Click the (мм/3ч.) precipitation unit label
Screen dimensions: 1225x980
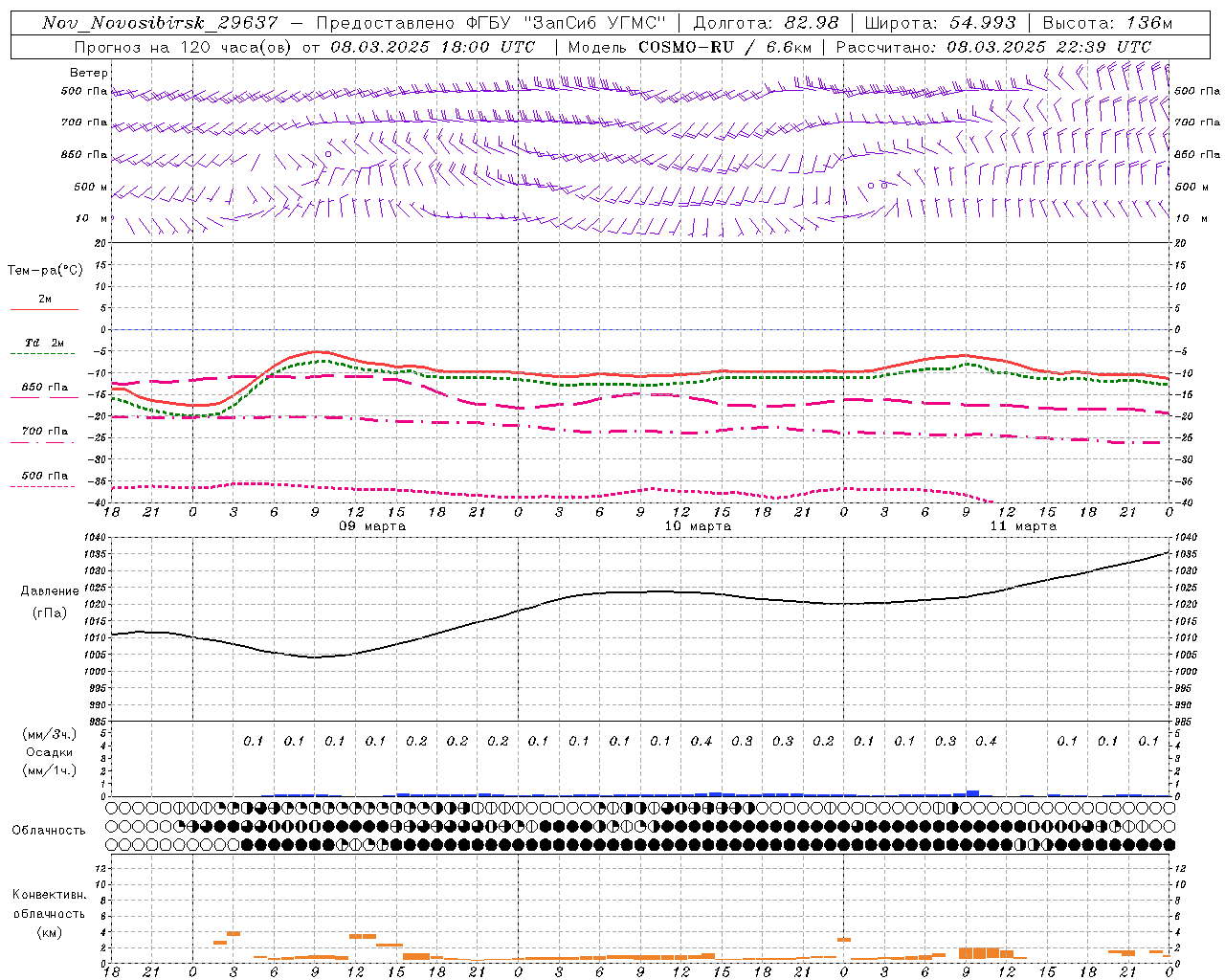tap(50, 734)
